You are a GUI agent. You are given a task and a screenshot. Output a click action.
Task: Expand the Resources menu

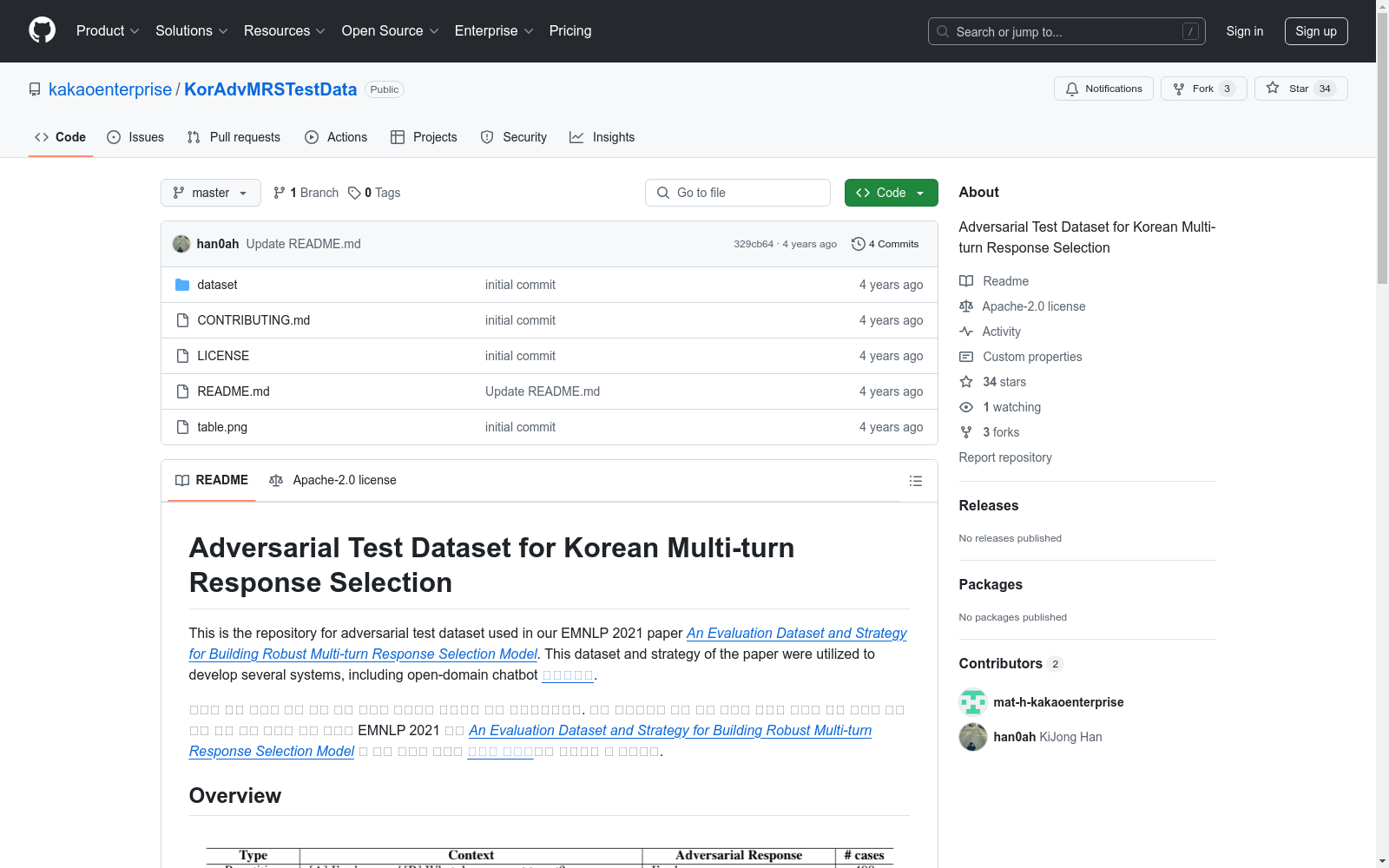tap(285, 31)
